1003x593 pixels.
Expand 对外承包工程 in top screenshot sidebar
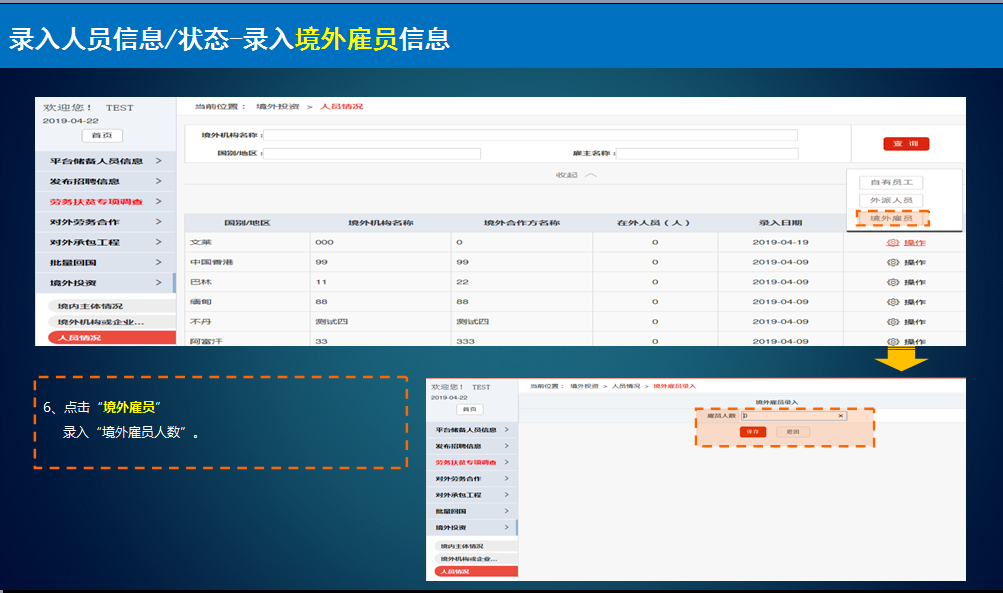[x=158, y=242]
